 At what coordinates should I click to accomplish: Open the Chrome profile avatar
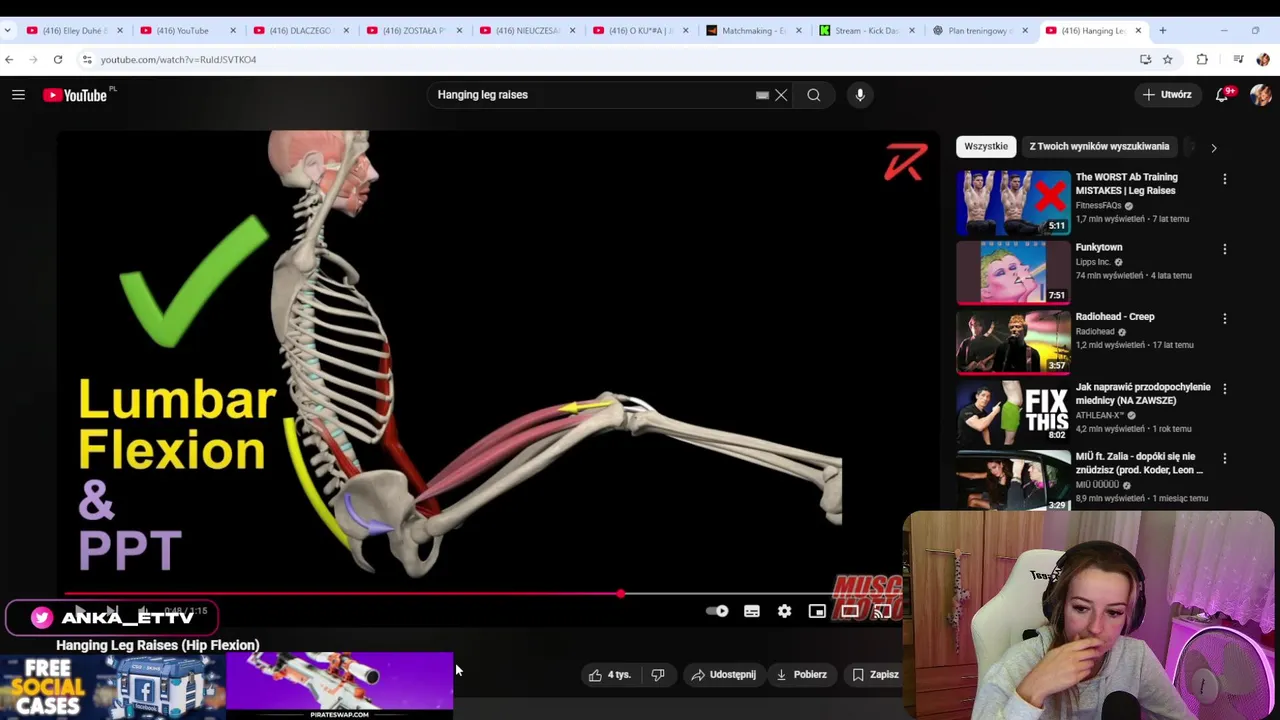(1262, 60)
